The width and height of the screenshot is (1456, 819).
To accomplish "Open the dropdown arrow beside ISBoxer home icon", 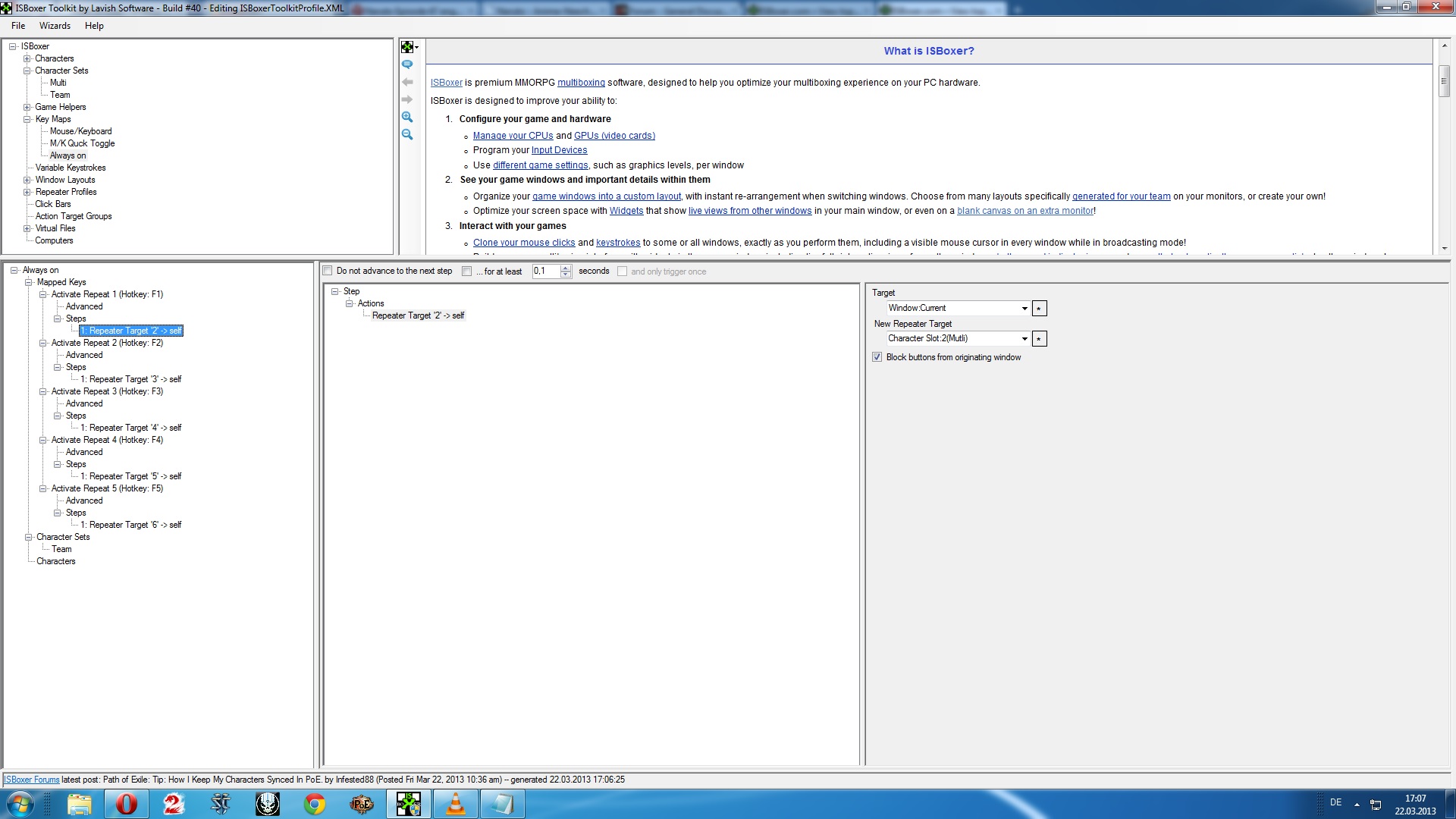I will pos(417,48).
